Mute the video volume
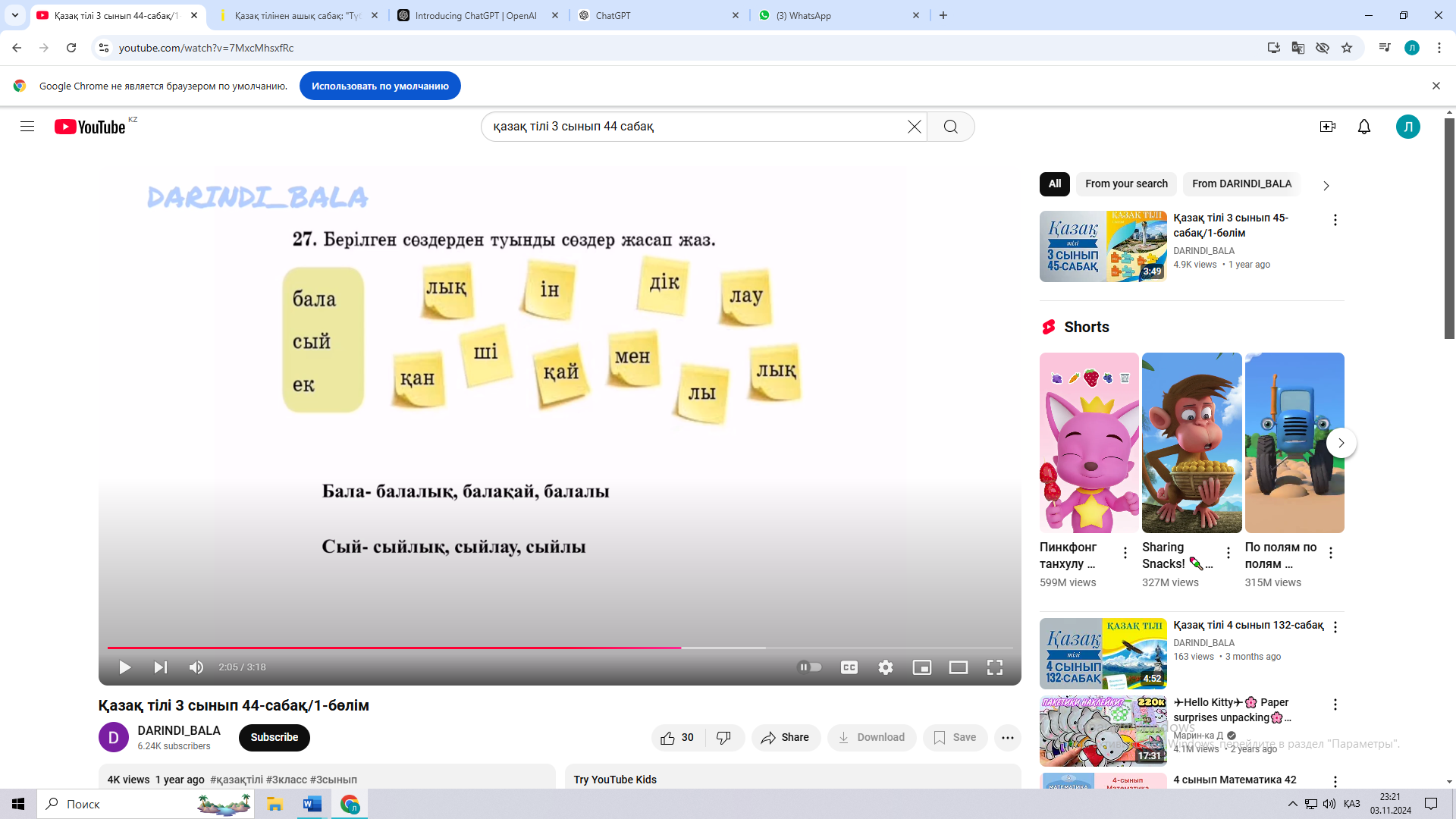 point(196,667)
